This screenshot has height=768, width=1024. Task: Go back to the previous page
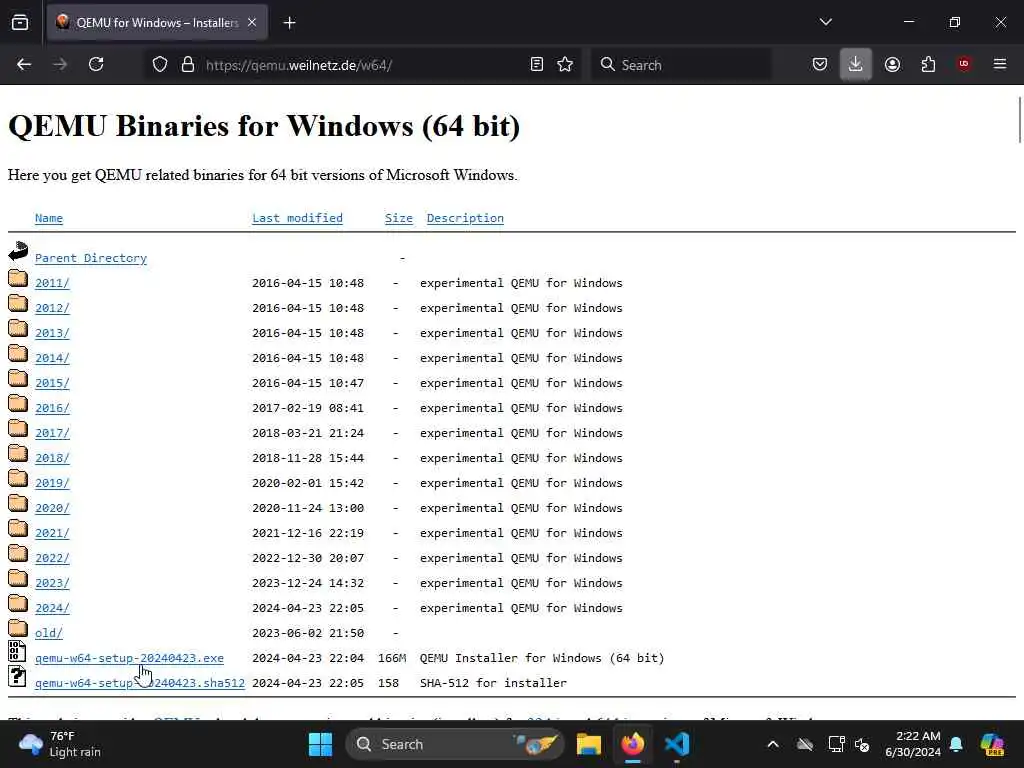24,65
